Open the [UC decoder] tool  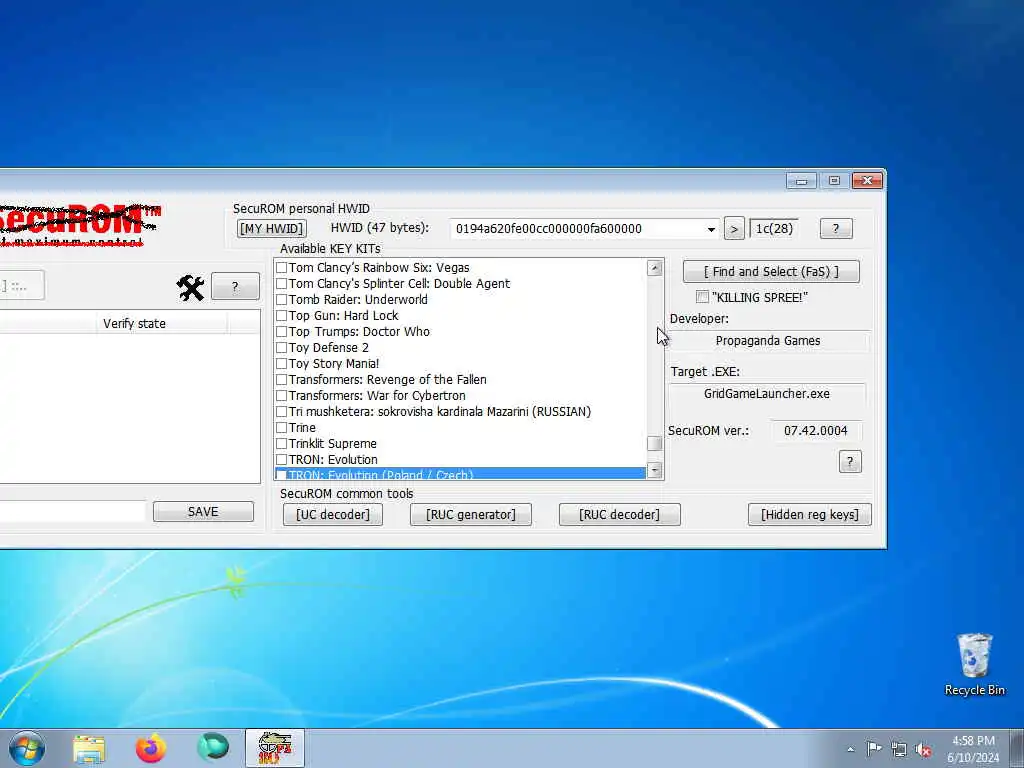pyautogui.click(x=332, y=515)
